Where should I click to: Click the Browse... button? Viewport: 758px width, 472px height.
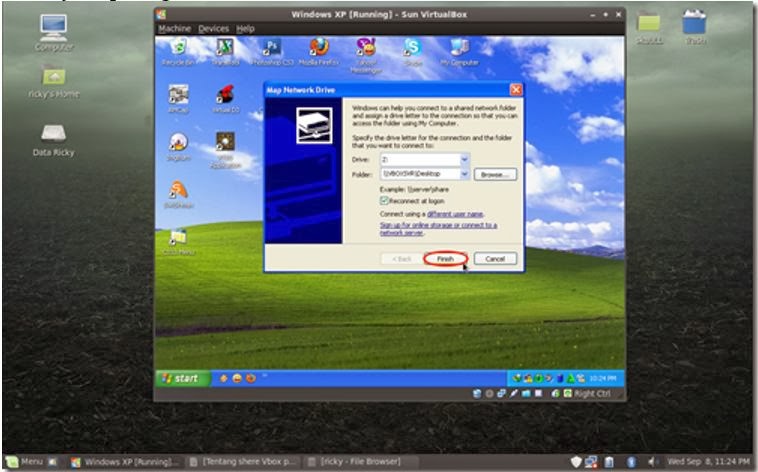pyautogui.click(x=495, y=174)
